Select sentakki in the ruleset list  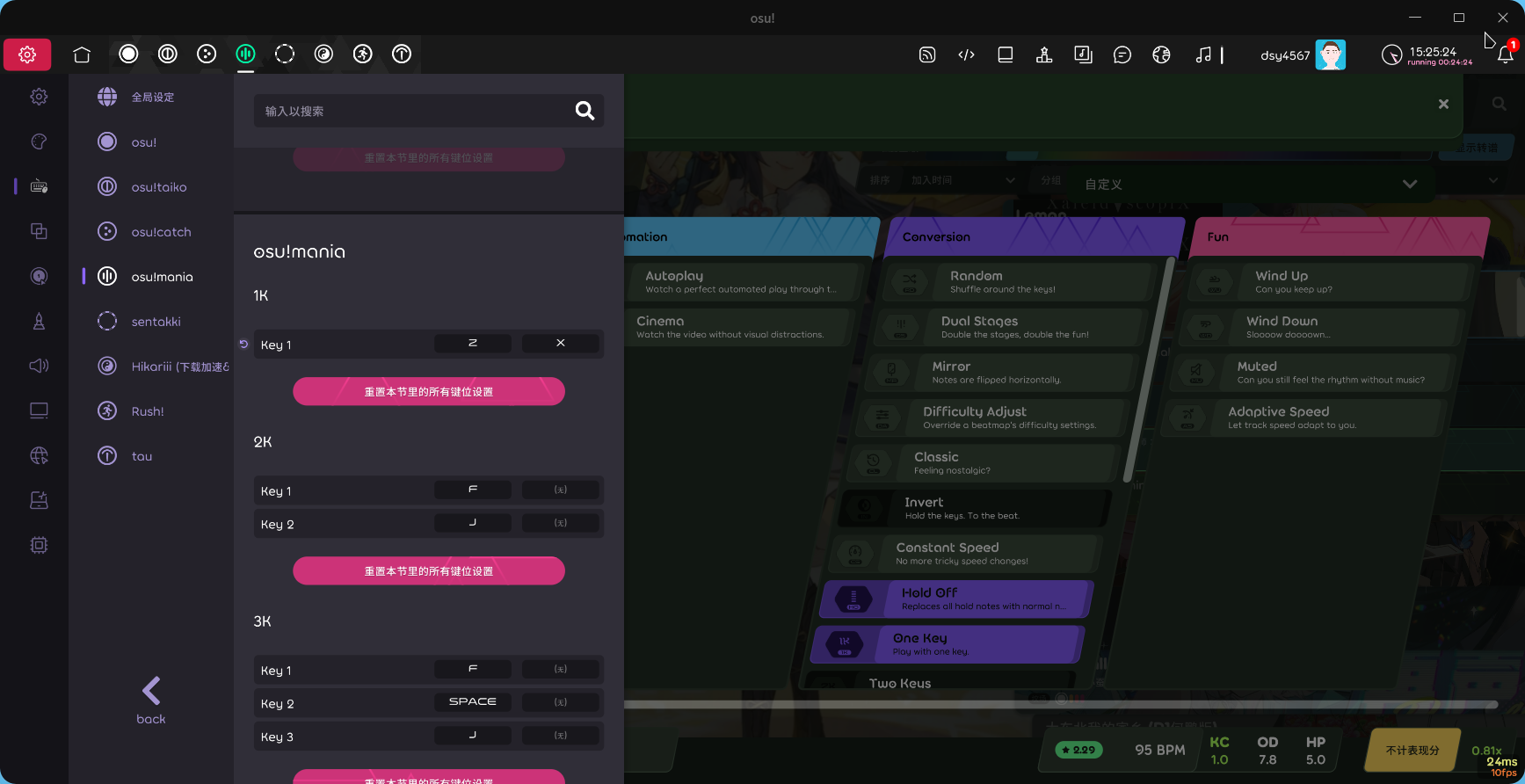coord(156,322)
